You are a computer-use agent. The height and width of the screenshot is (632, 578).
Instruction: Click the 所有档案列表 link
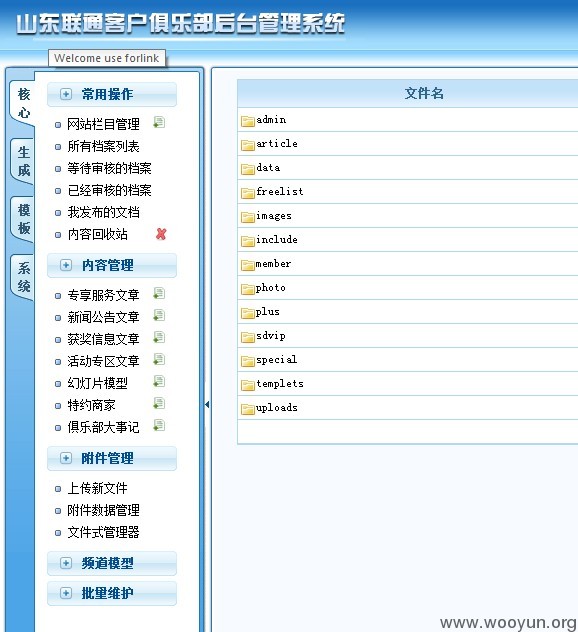point(104,146)
